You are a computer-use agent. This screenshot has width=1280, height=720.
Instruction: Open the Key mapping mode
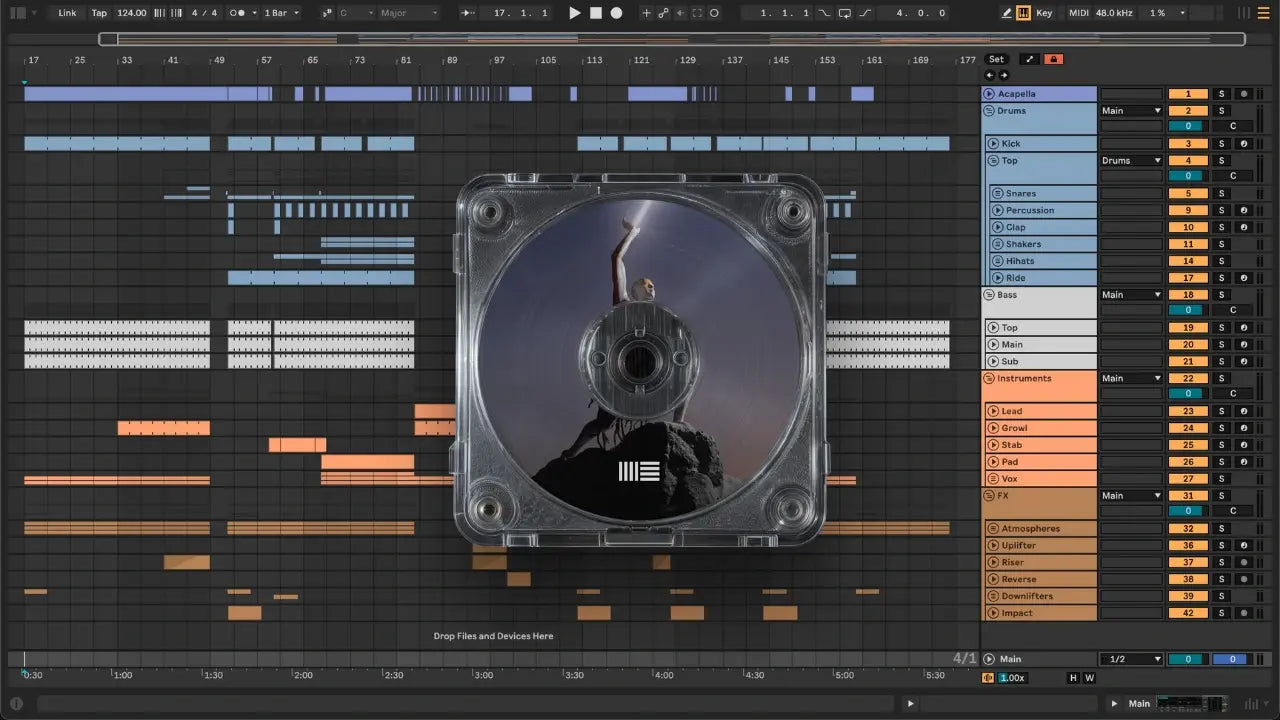point(1044,13)
